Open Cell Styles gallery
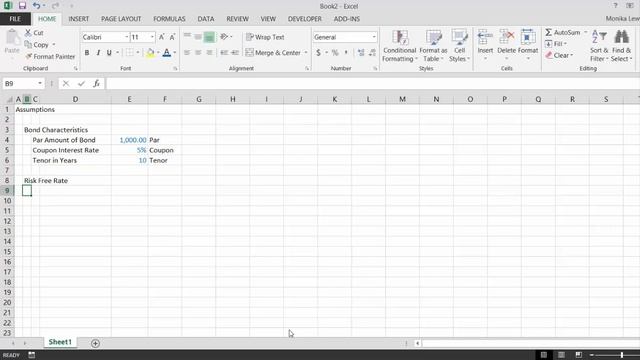This screenshot has width=640, height=360. point(460,46)
